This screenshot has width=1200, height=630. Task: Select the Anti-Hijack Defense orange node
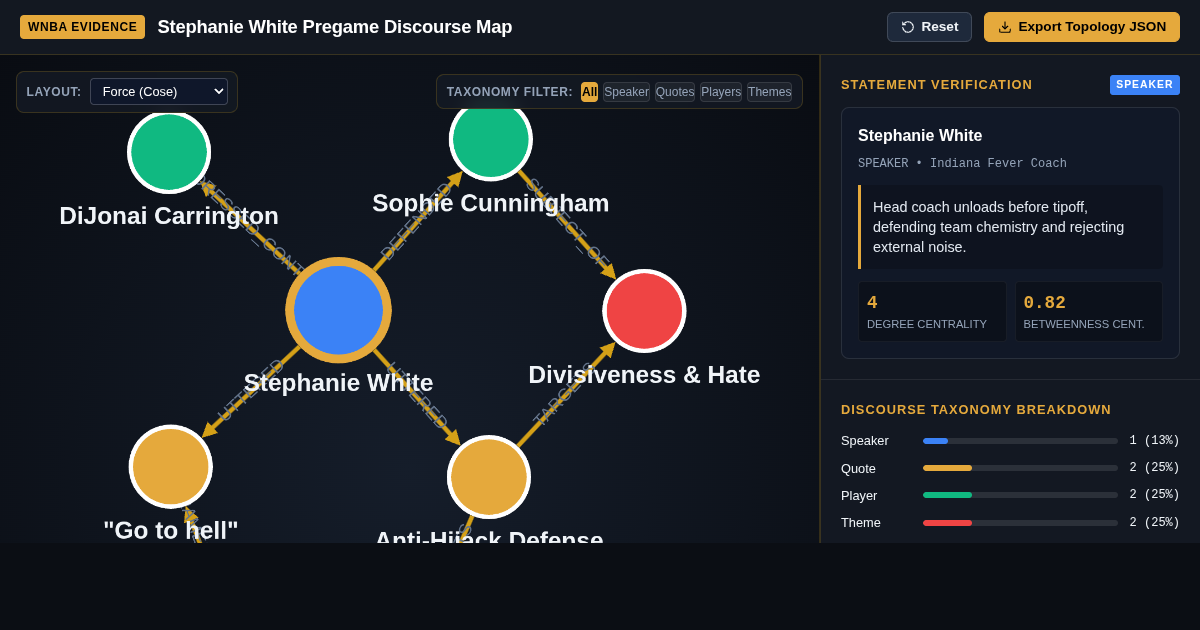[489, 477]
